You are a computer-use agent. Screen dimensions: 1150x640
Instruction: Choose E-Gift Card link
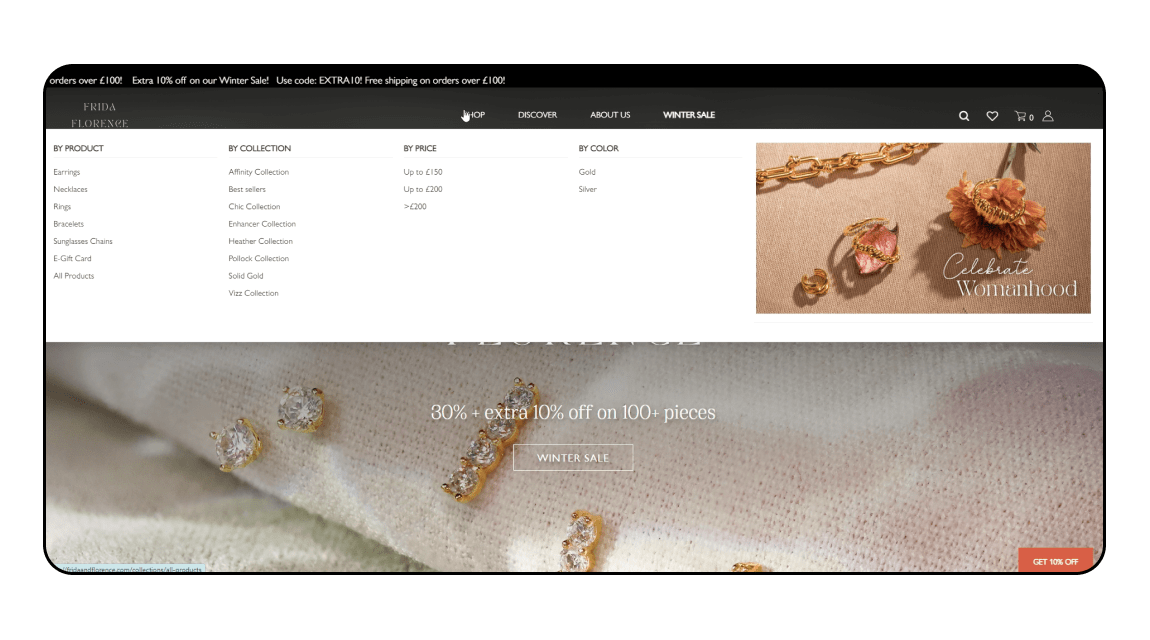coord(73,259)
